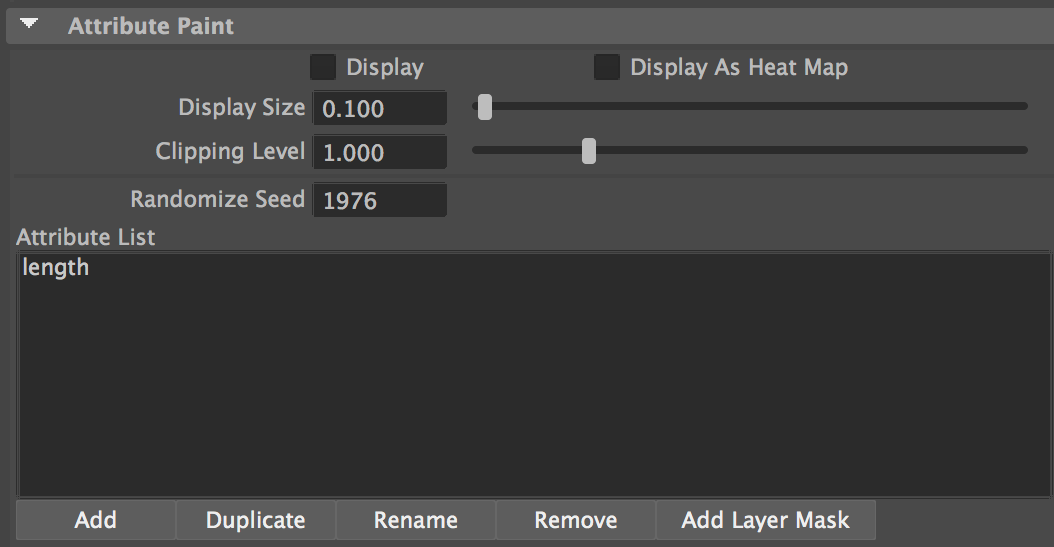This screenshot has width=1054, height=547.
Task: Click the Display Size slider track
Action: click(749, 106)
